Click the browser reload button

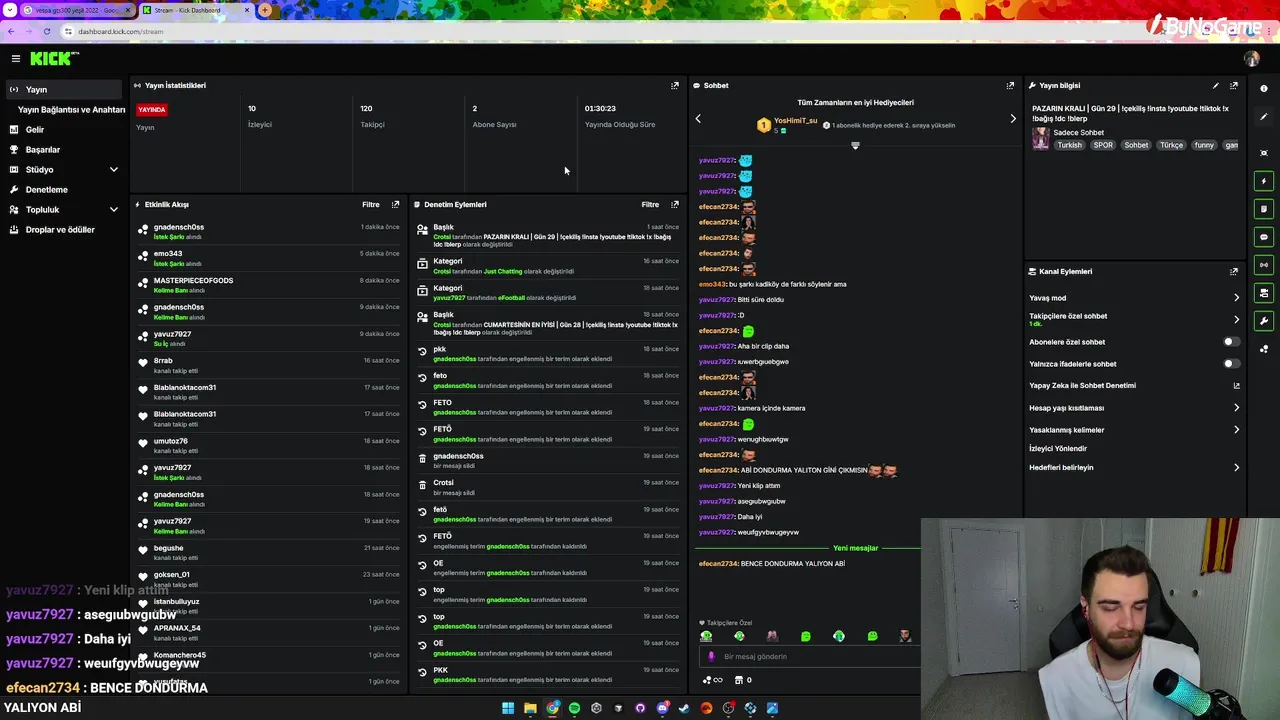[47, 31]
